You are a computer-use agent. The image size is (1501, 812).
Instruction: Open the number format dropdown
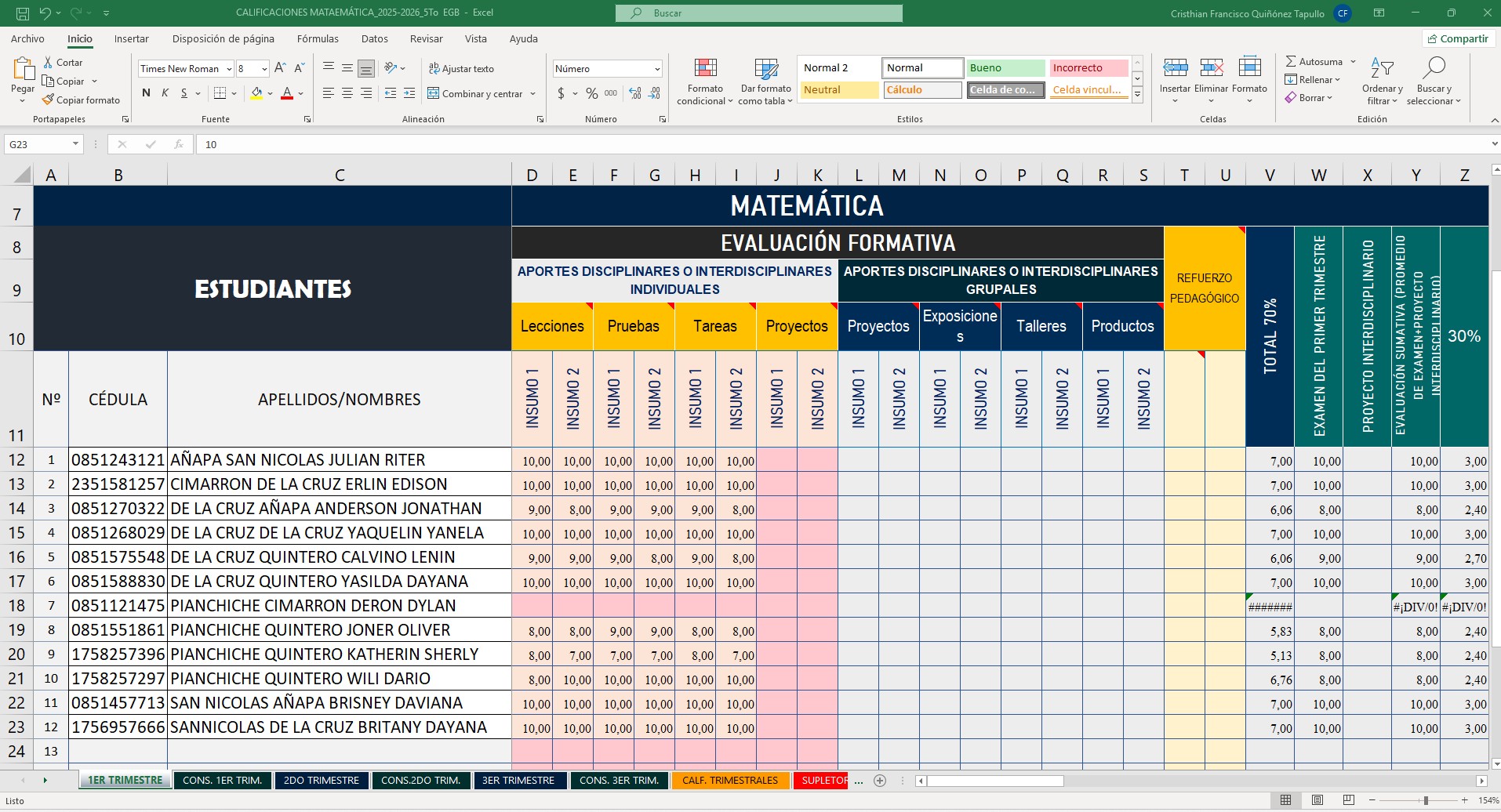(x=656, y=69)
